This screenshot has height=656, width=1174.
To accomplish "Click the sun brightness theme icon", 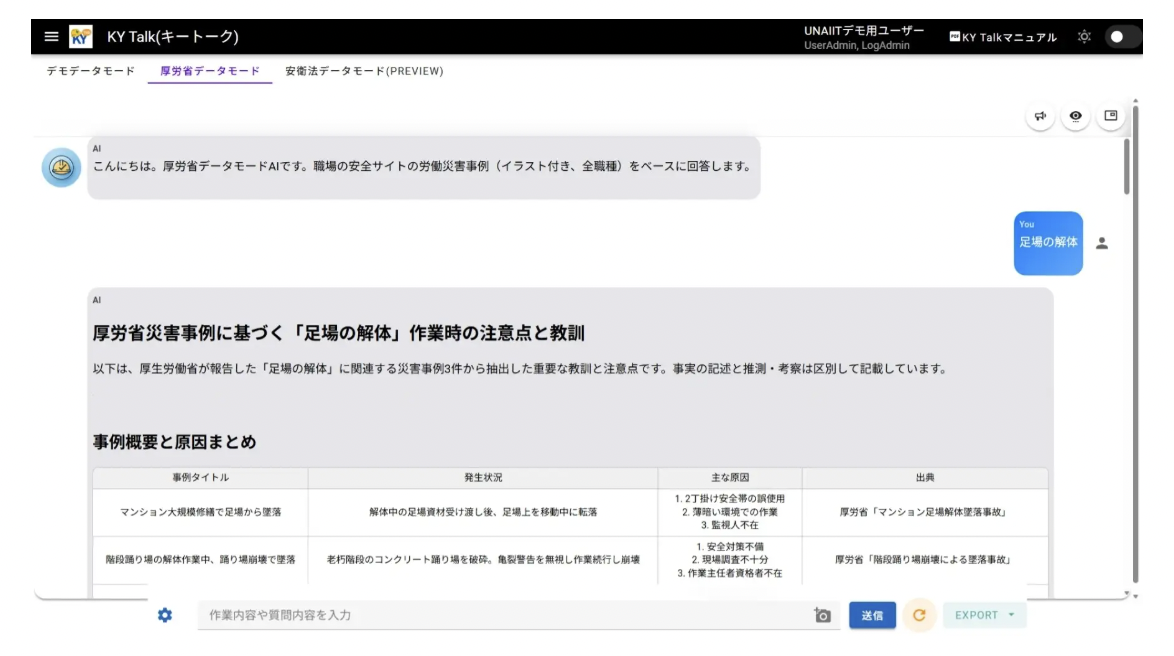I will coord(1084,37).
